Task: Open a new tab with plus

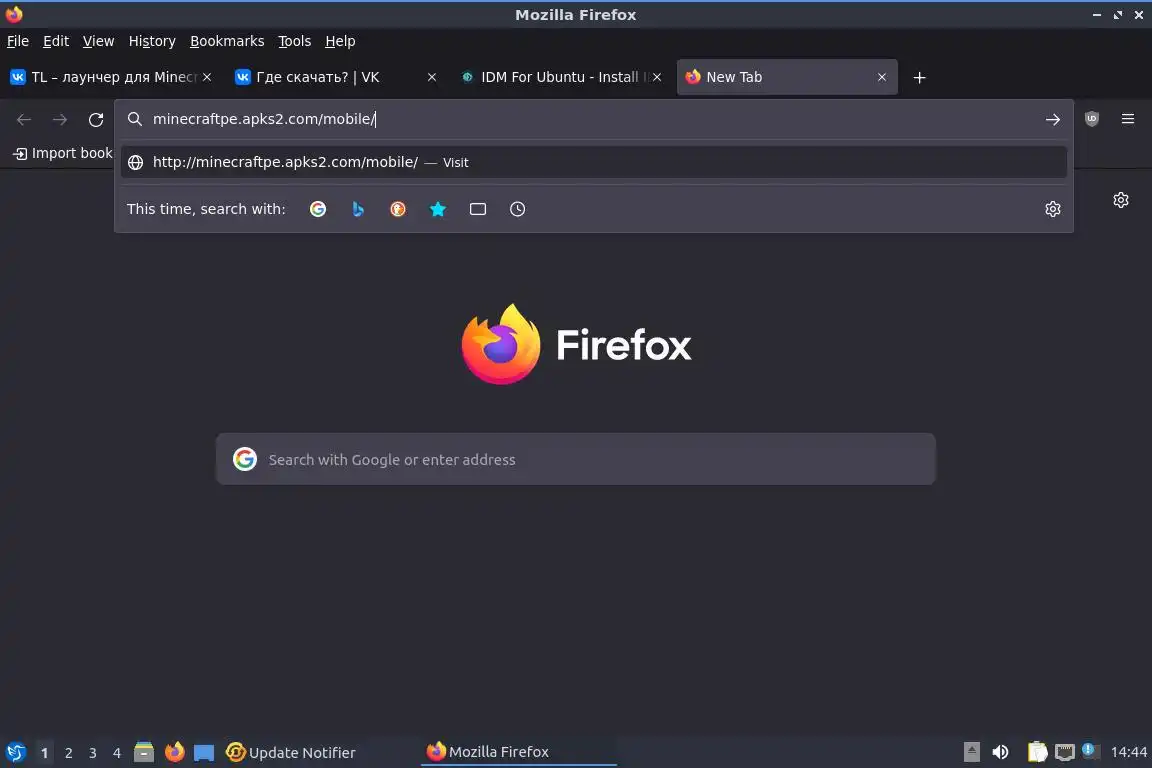Action: pyautogui.click(x=919, y=77)
